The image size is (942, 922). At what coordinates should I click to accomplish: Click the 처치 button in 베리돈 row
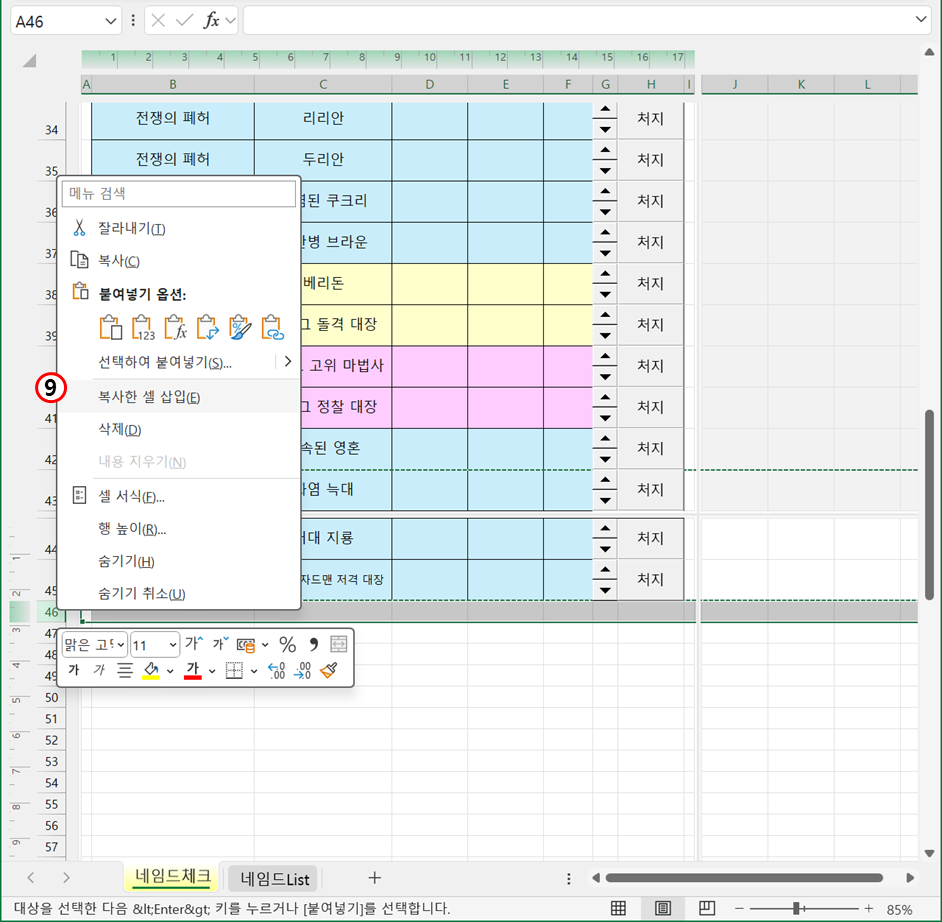(651, 283)
